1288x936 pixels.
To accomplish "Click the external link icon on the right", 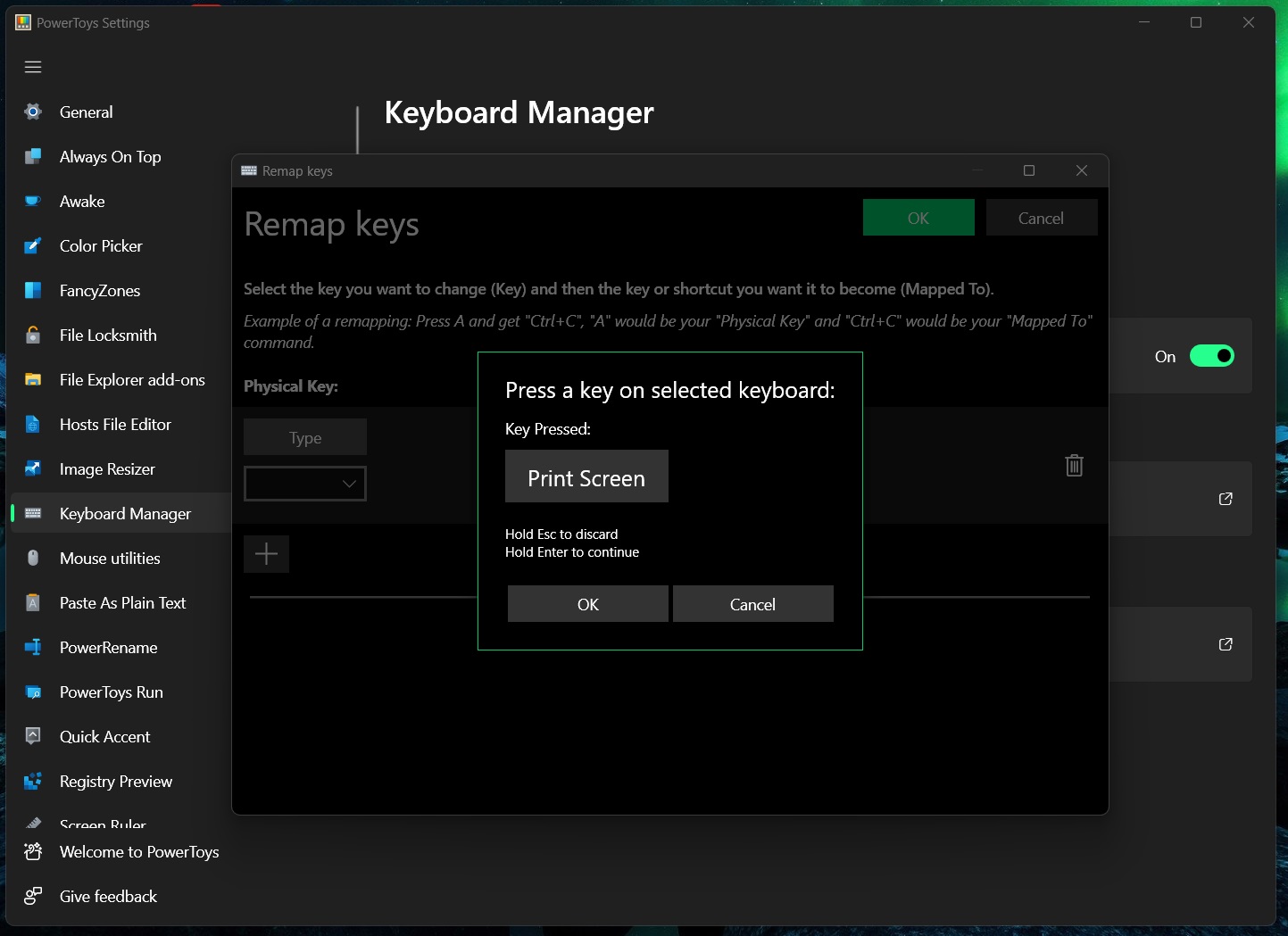I will 1225,499.
